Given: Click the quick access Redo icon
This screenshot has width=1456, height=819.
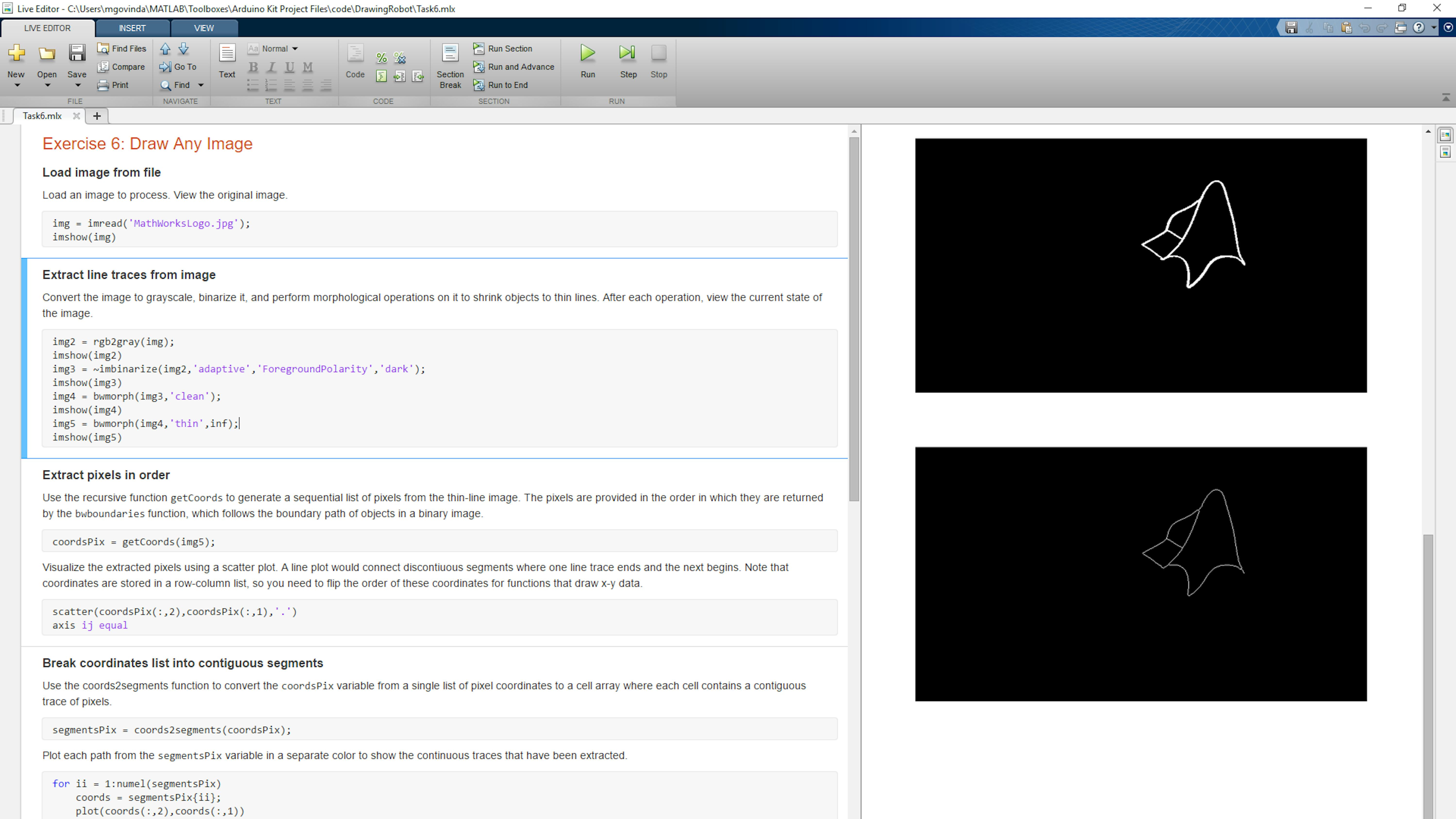Looking at the screenshot, I should [1382, 28].
